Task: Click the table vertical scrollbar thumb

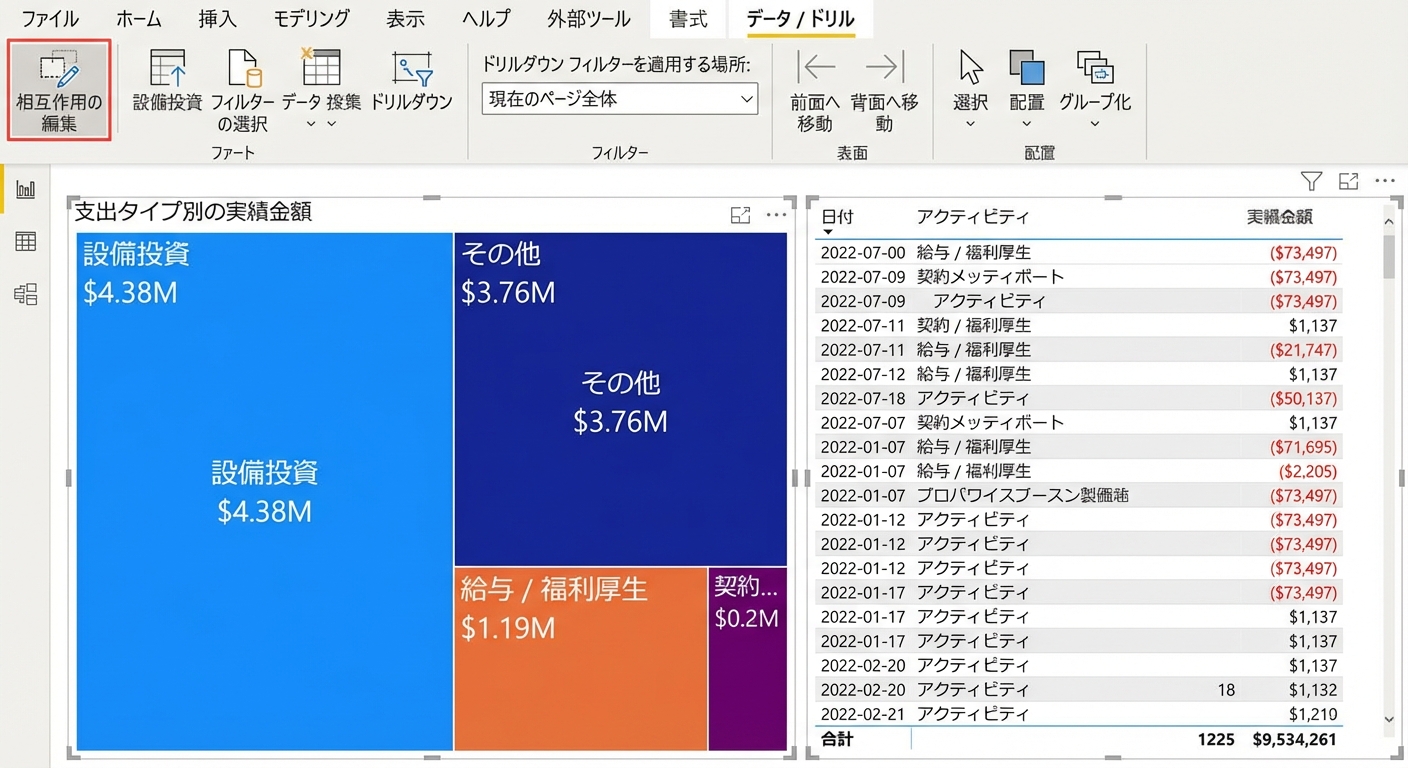Action: (x=1388, y=256)
